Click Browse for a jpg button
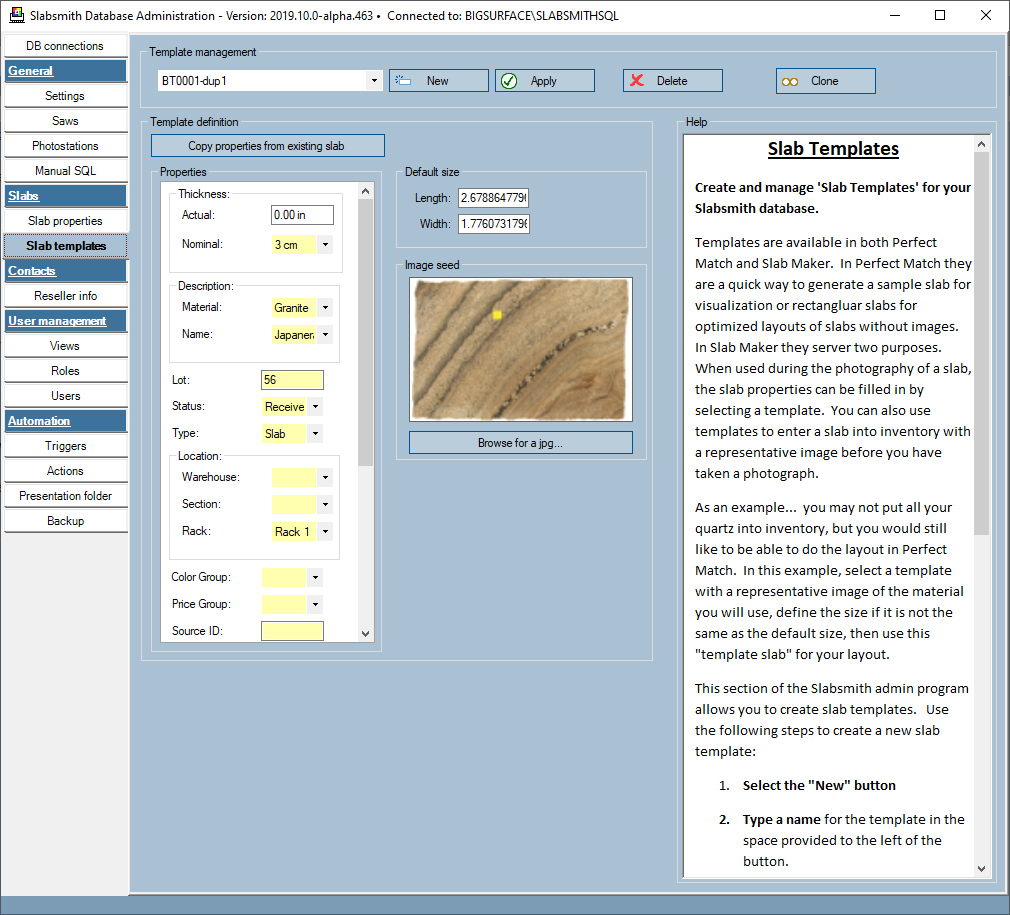The width and height of the screenshot is (1010, 915). (520, 442)
